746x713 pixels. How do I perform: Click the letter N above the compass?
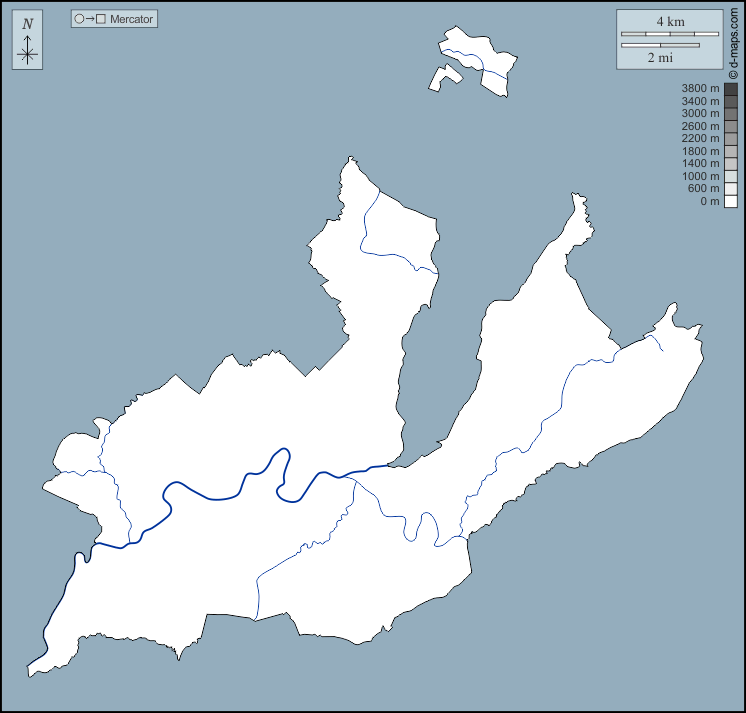coord(27,24)
